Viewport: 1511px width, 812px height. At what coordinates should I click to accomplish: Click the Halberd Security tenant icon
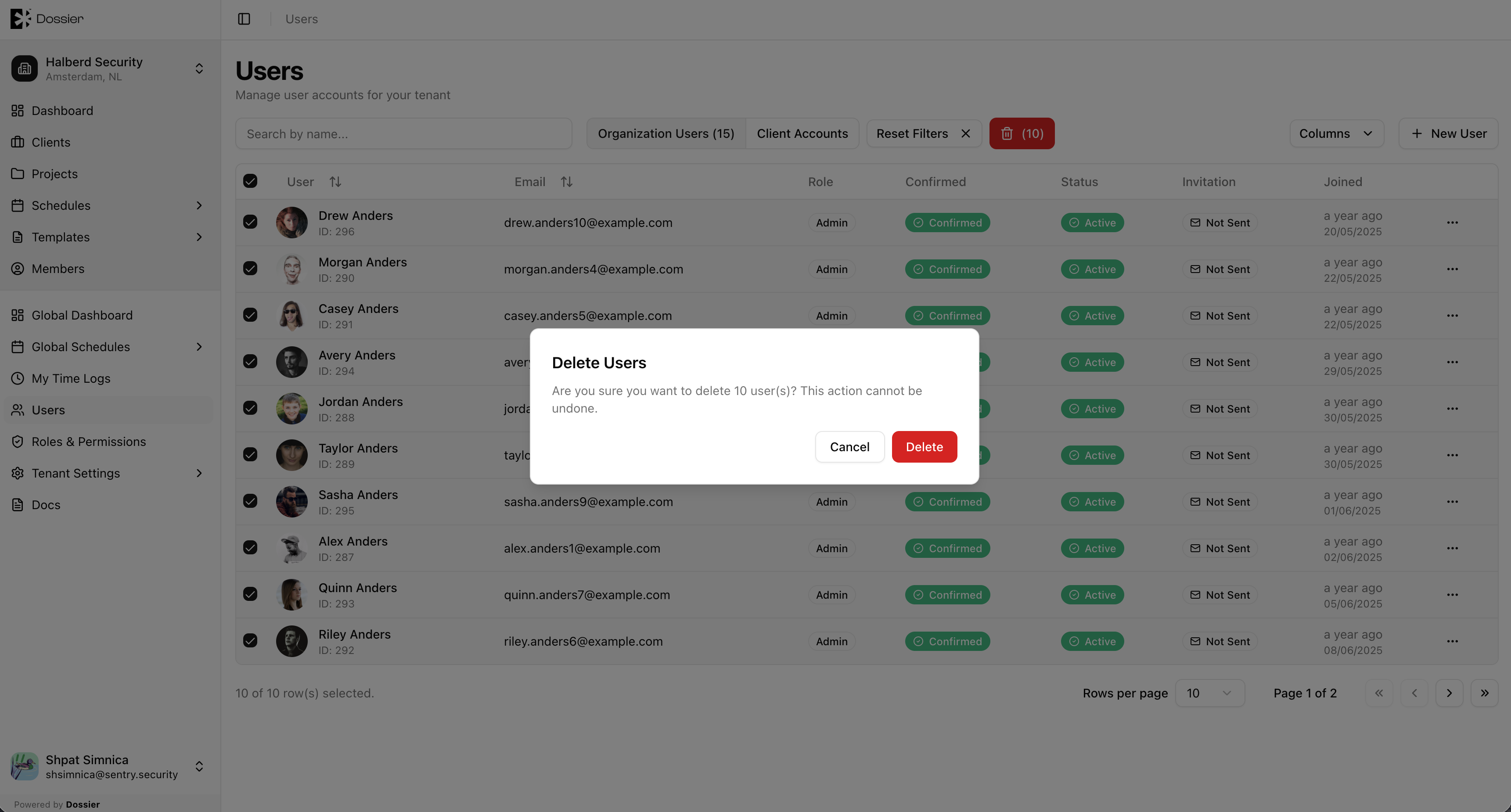point(25,68)
